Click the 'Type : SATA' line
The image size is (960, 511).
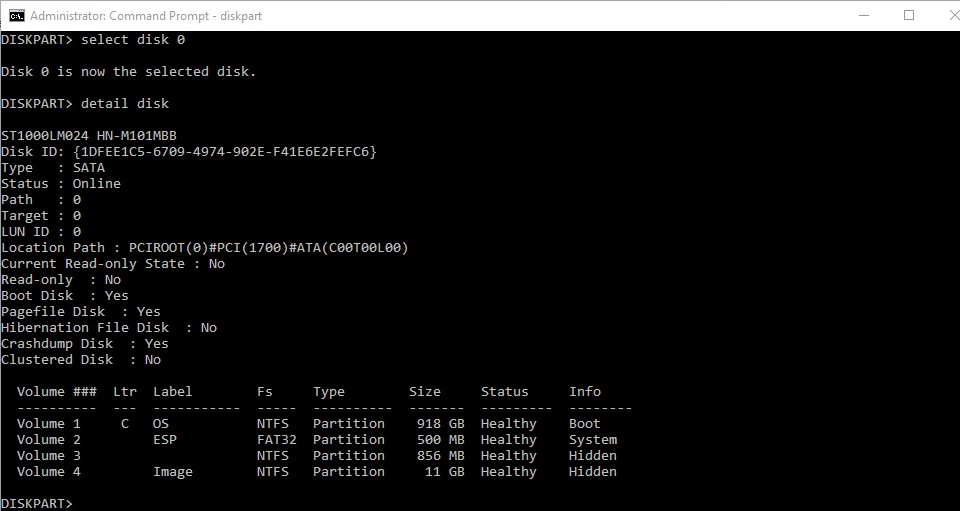(53, 168)
